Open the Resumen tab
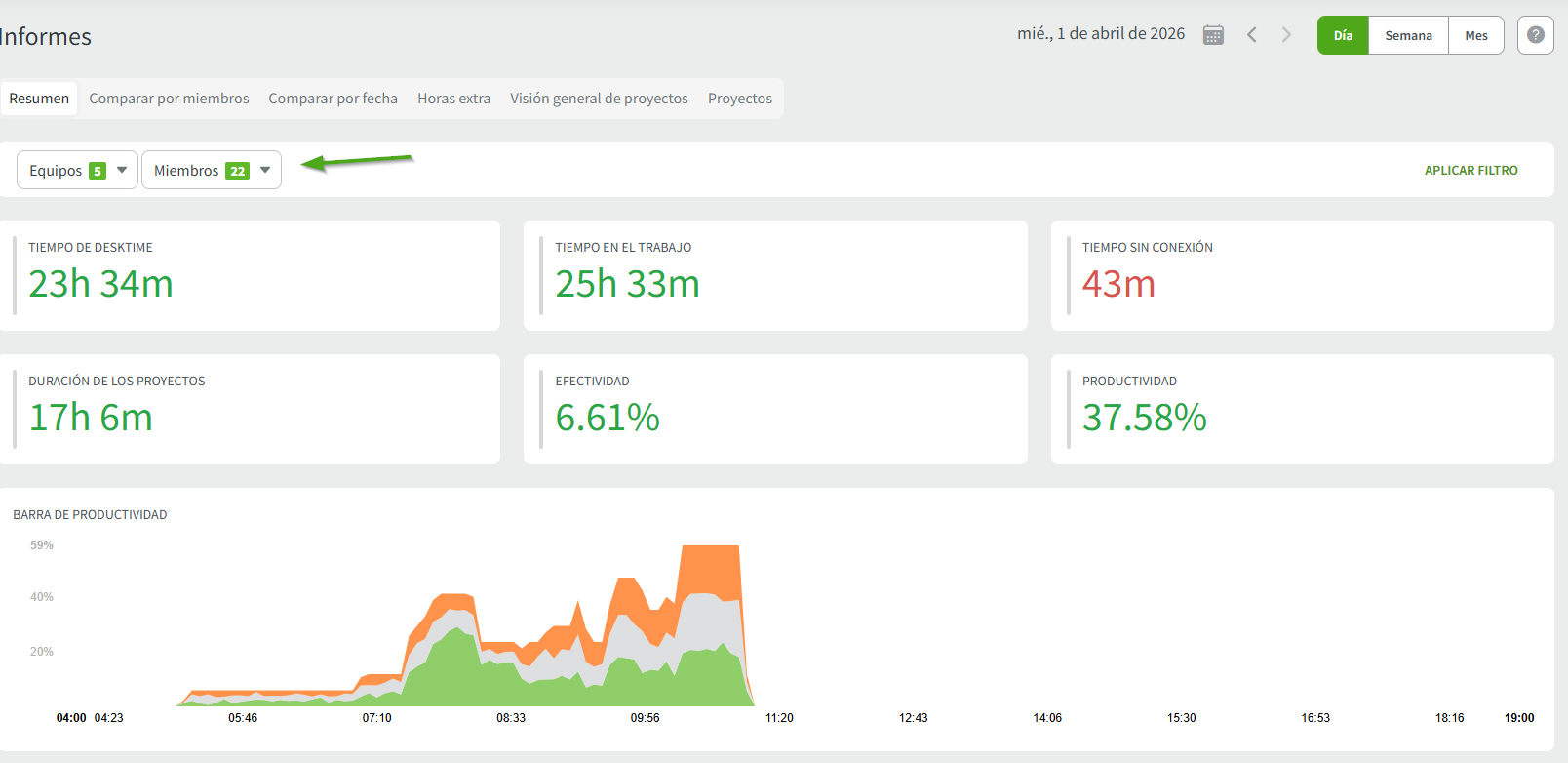 [39, 99]
